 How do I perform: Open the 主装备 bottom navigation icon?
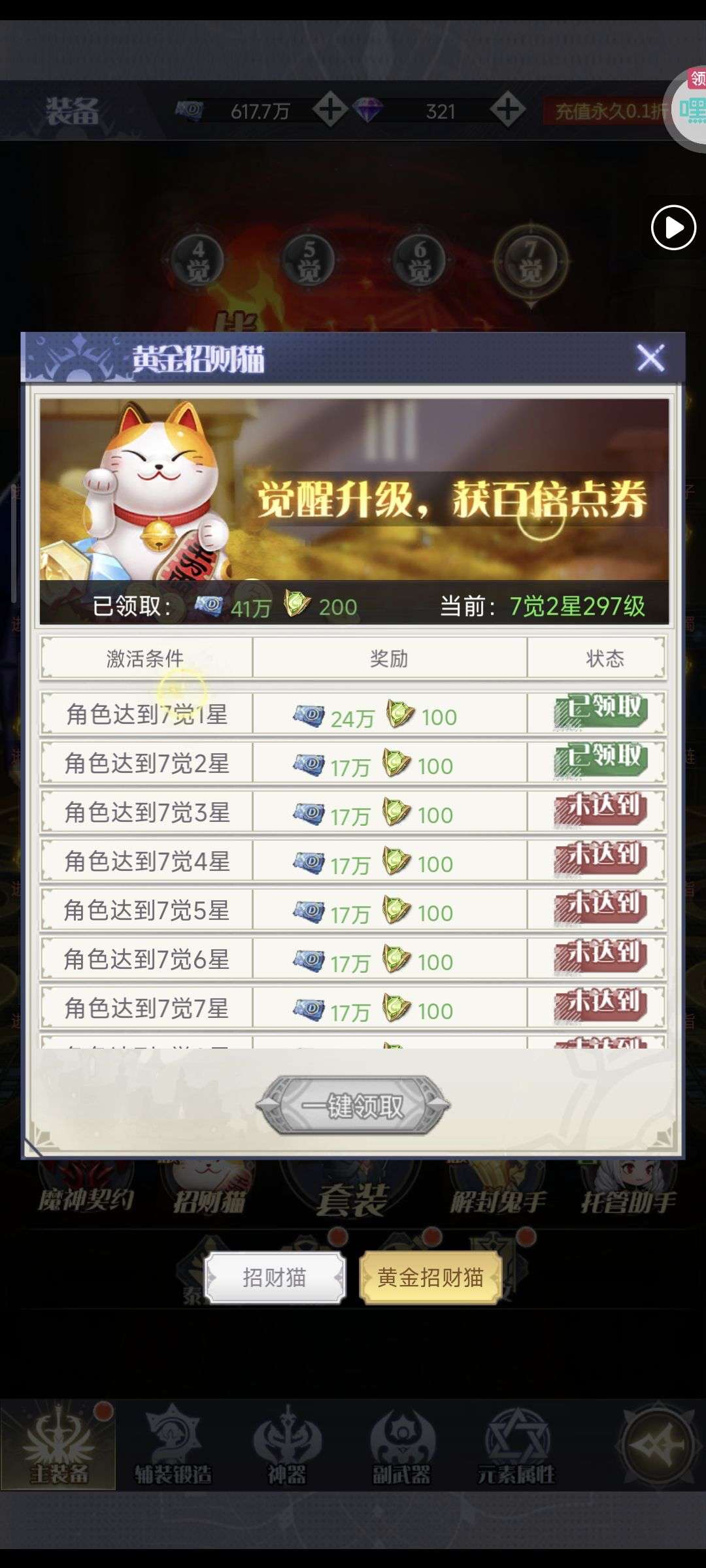pyautogui.click(x=58, y=1445)
